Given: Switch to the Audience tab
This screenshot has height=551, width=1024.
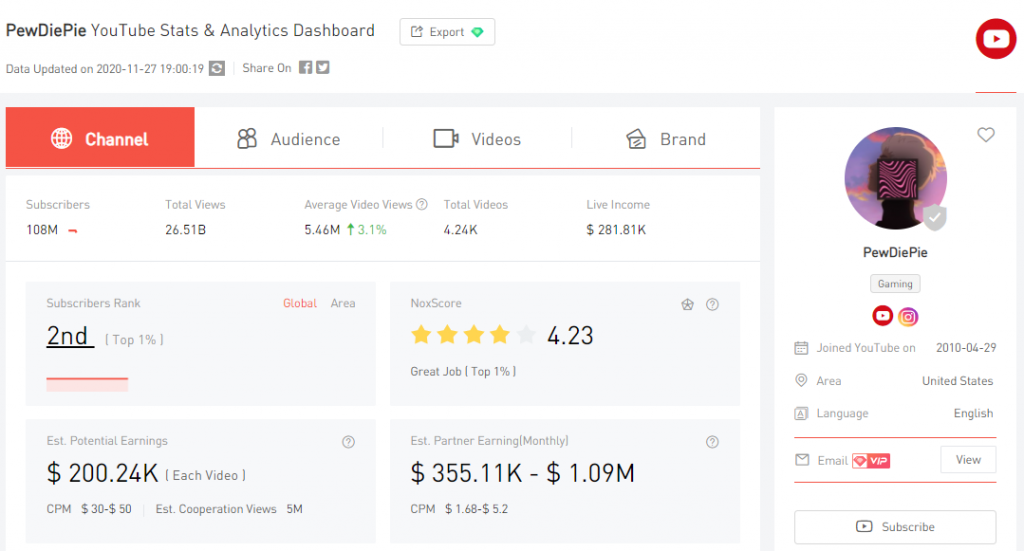Looking at the screenshot, I should tap(288, 138).
